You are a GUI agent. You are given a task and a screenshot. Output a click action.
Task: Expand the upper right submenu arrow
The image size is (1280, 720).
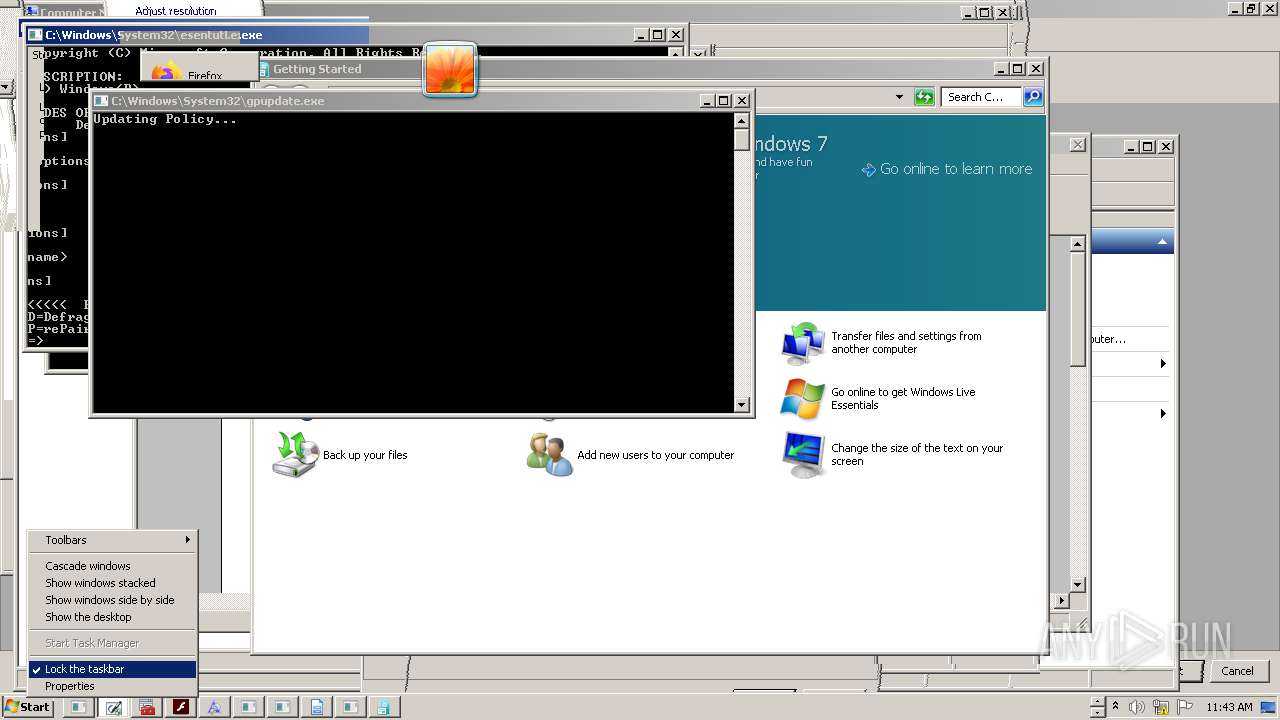point(1163,364)
